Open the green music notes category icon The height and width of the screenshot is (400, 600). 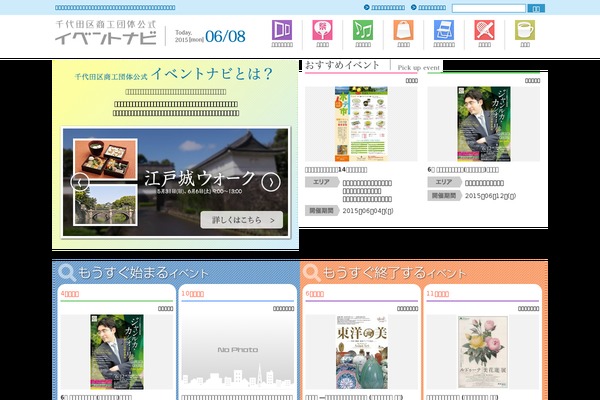(x=363, y=30)
